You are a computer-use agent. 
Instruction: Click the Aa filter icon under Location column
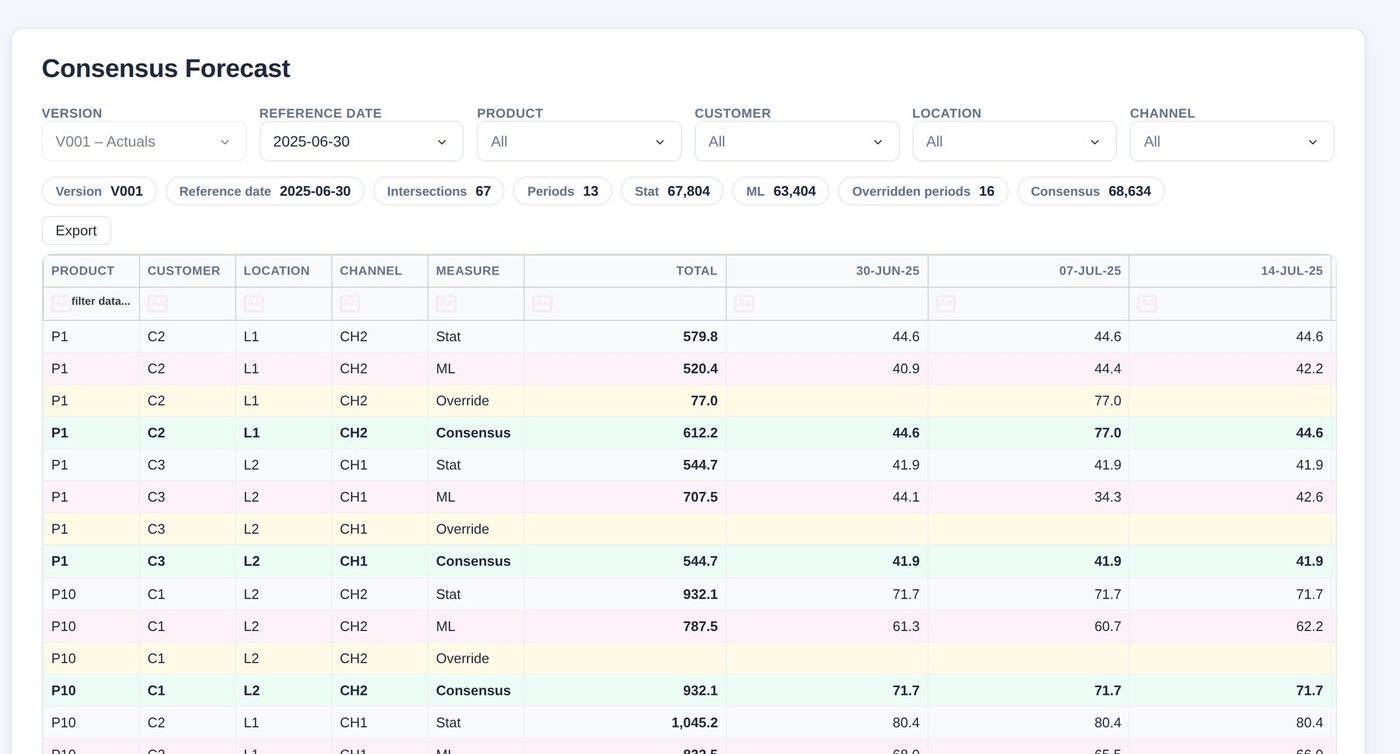[253, 303]
